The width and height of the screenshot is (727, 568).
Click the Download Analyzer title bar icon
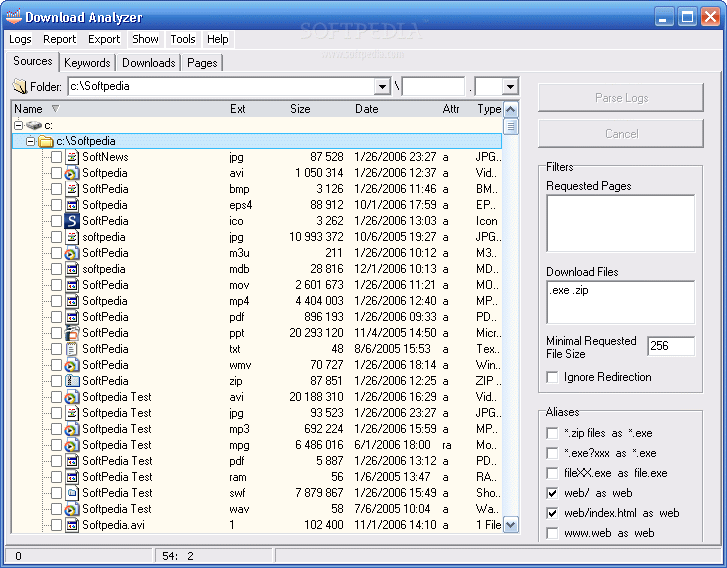[x=14, y=16]
